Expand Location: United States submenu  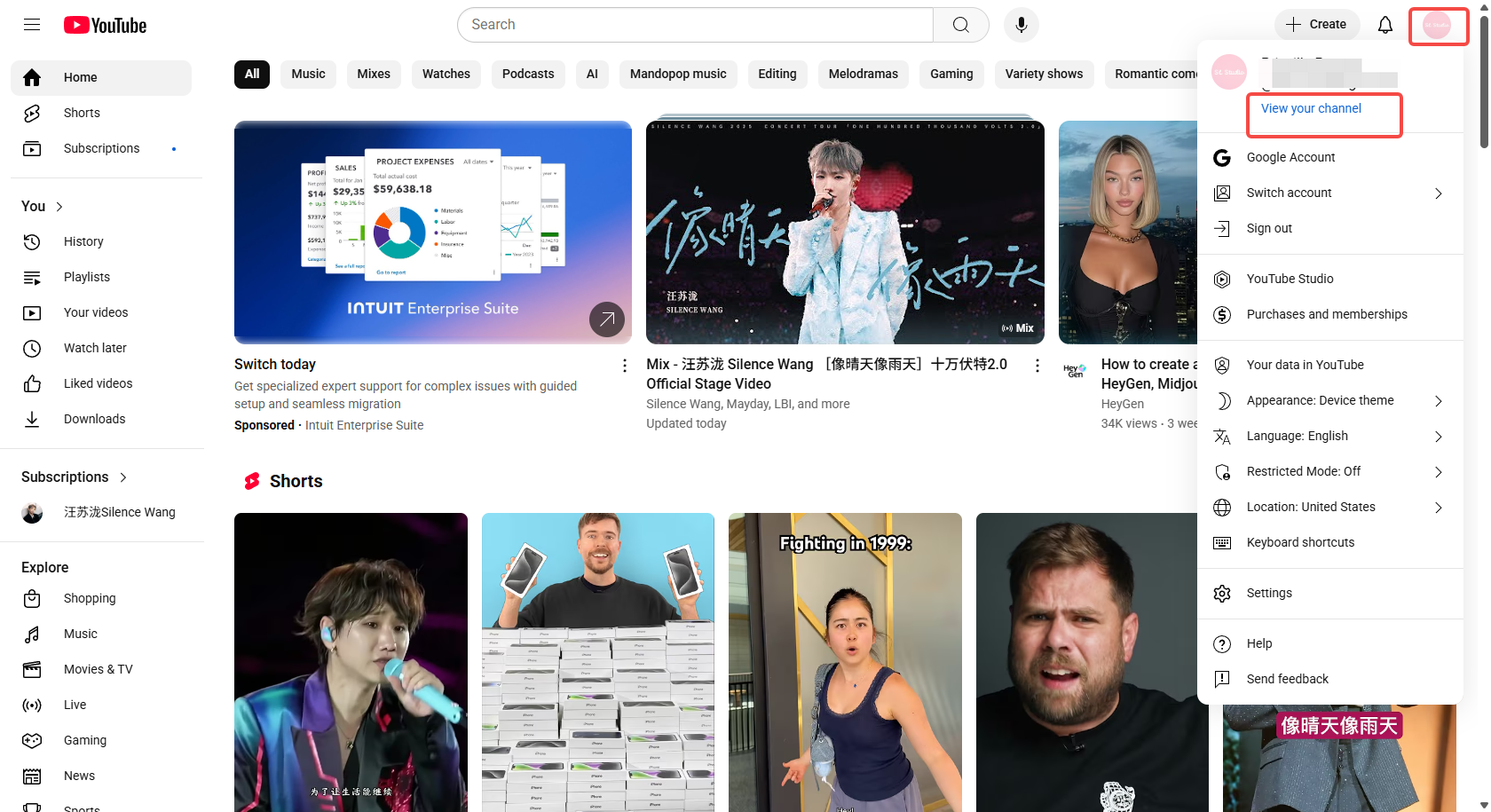(x=1330, y=507)
